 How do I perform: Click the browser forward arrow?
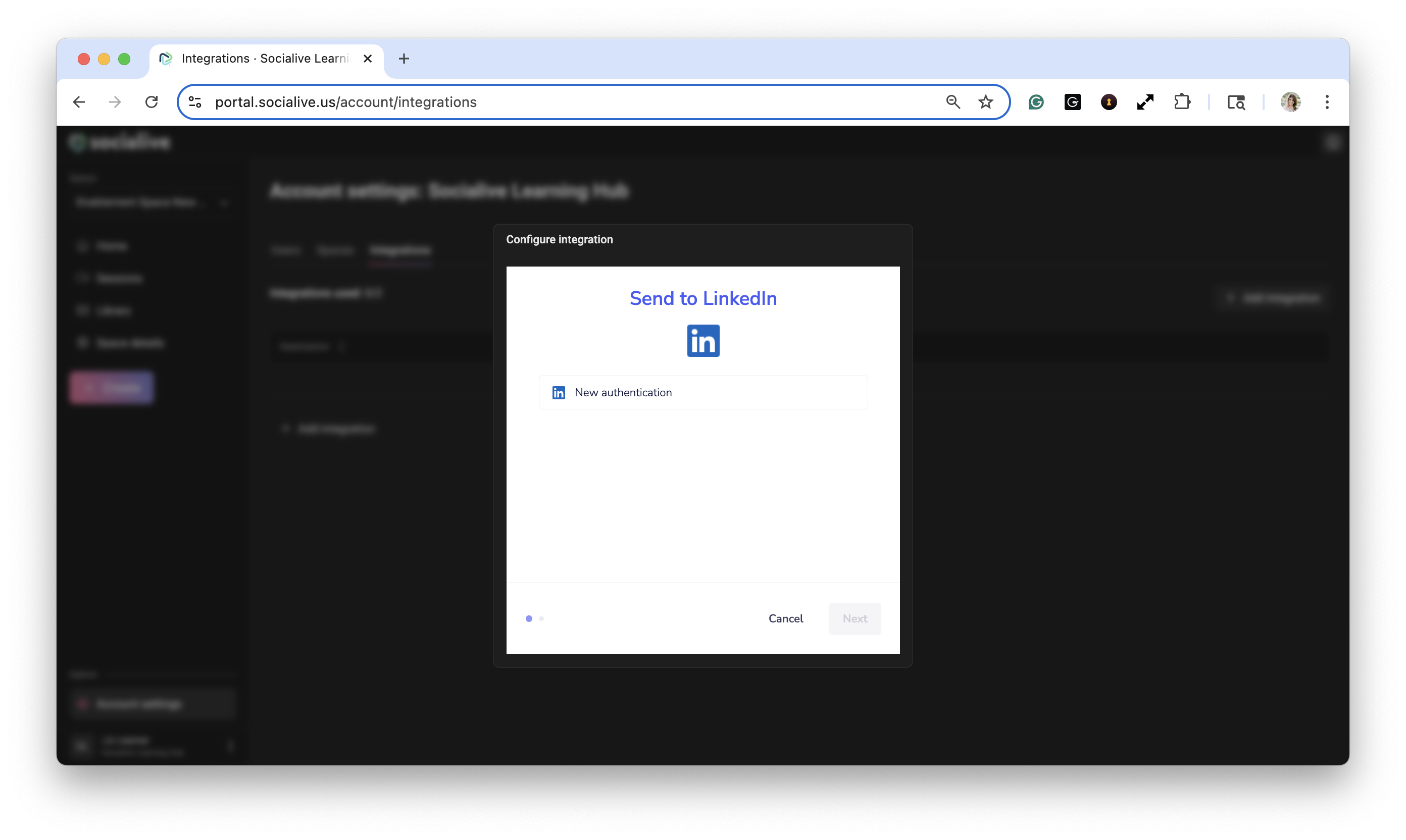[115, 102]
